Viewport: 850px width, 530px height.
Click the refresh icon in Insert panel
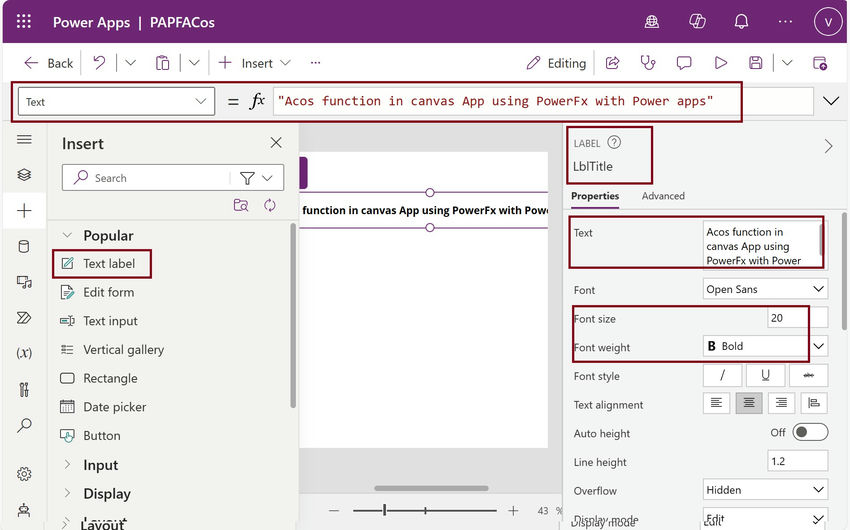click(269, 205)
